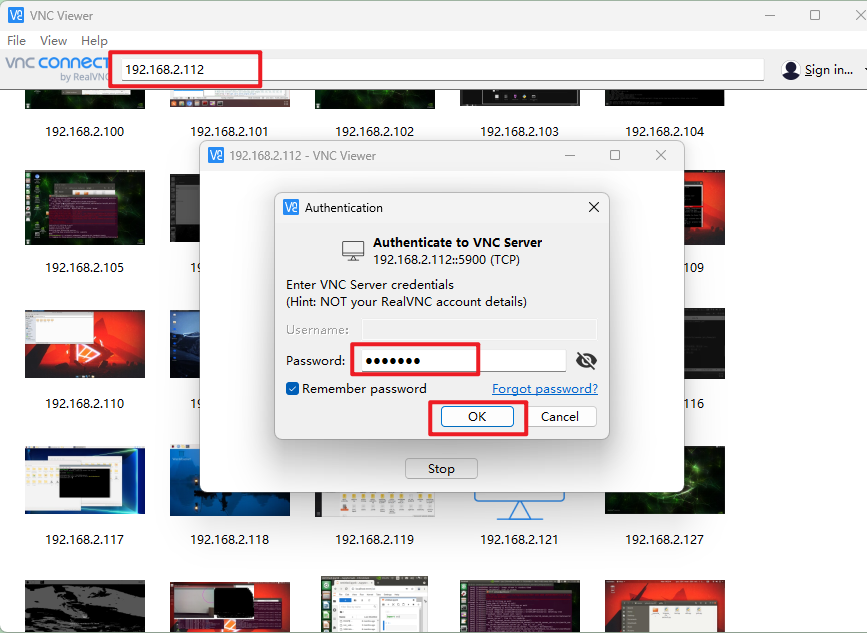The width and height of the screenshot is (867, 633).
Task: Click the 192.168.2.101 label
Action: click(x=229, y=132)
